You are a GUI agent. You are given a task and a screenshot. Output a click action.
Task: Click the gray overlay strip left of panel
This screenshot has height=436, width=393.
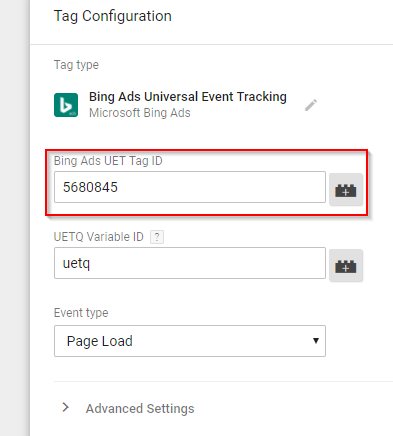tap(15, 218)
